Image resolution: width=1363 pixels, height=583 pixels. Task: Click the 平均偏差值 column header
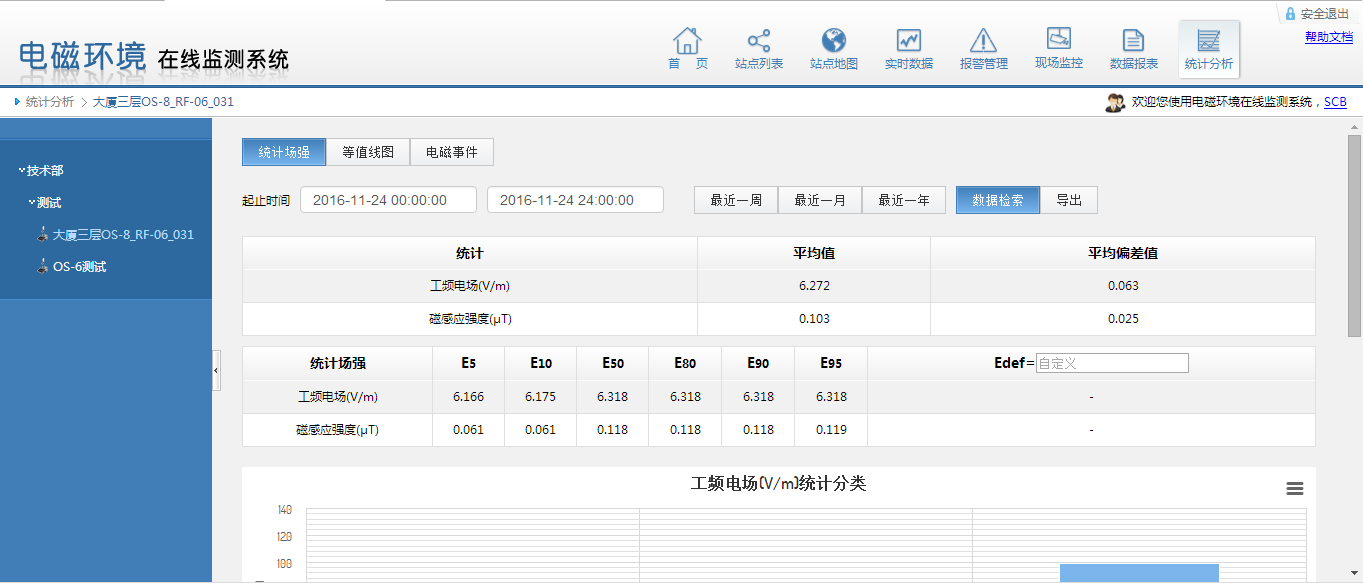(1123, 253)
